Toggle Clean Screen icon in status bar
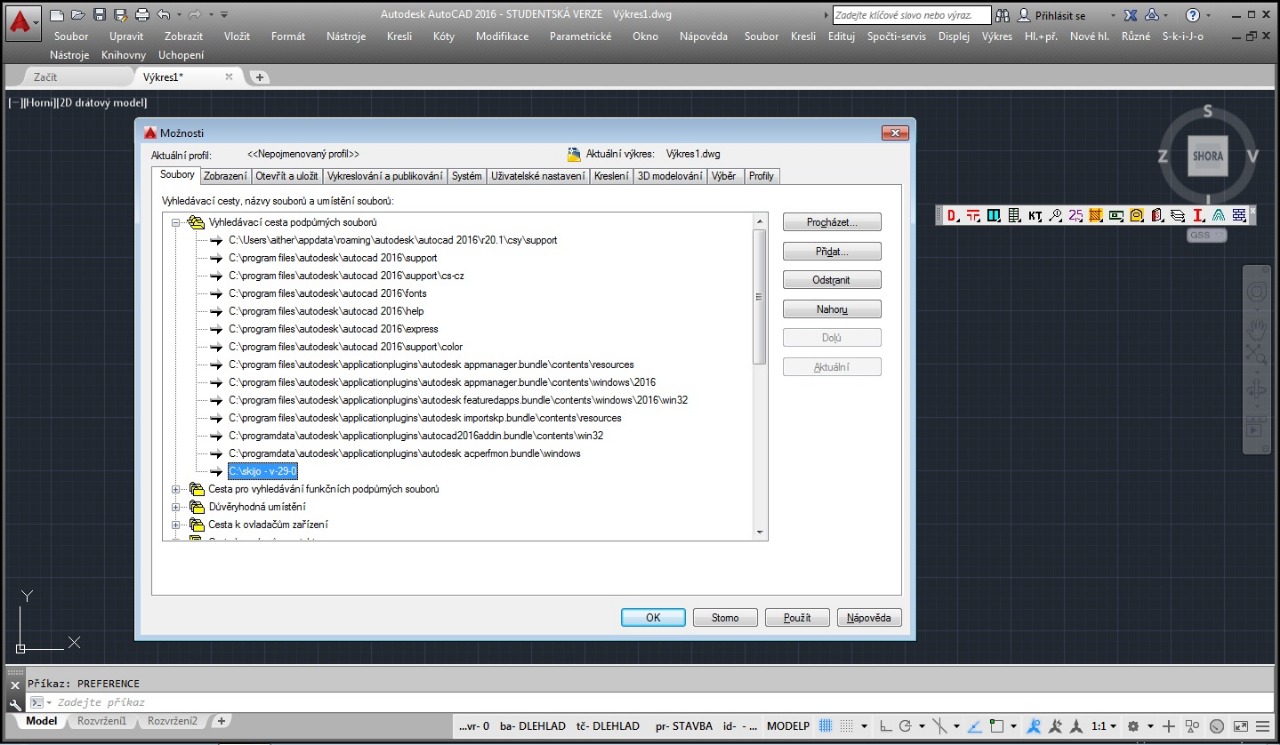The width and height of the screenshot is (1280, 745). click(1241, 726)
